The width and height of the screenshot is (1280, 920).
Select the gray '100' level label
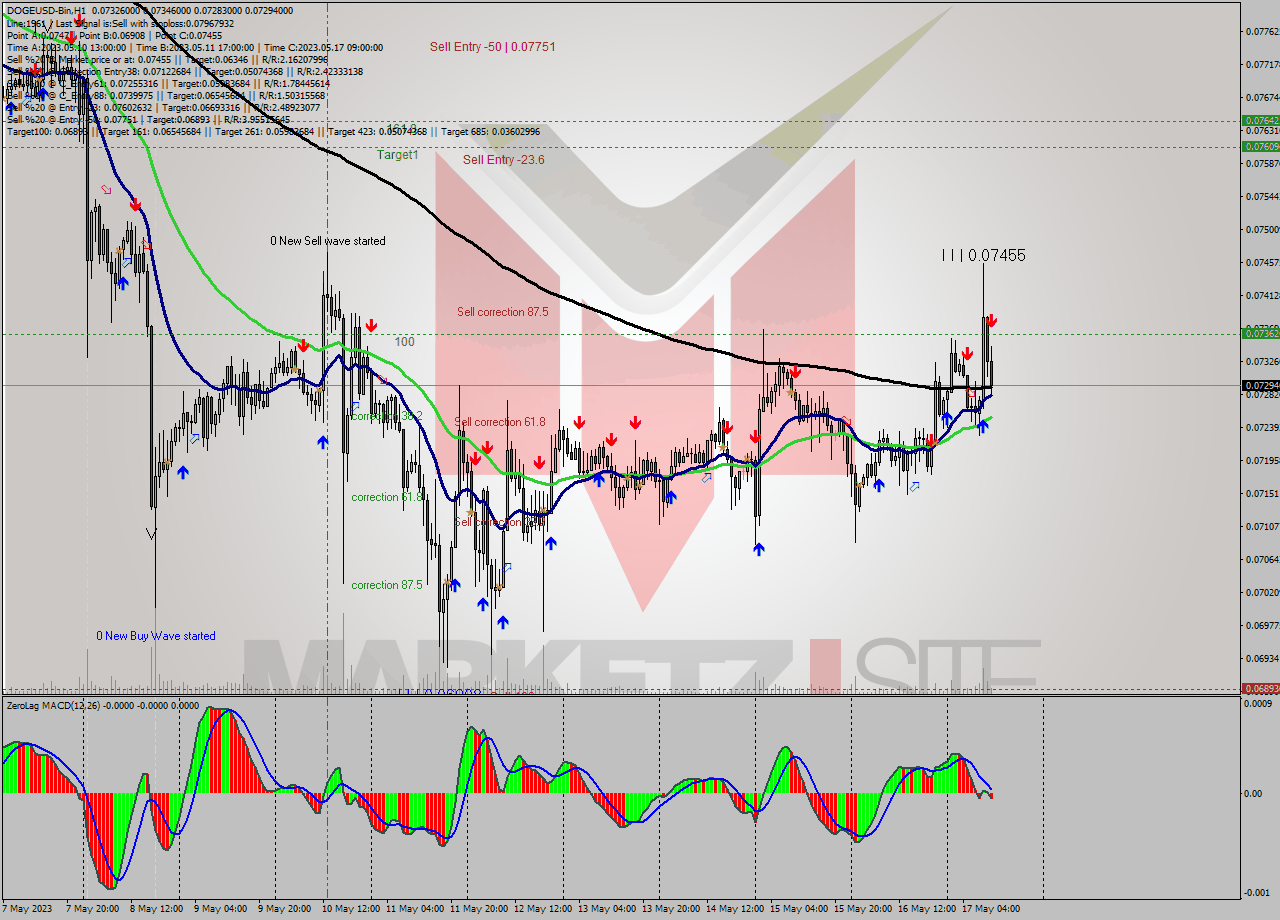[x=404, y=342]
